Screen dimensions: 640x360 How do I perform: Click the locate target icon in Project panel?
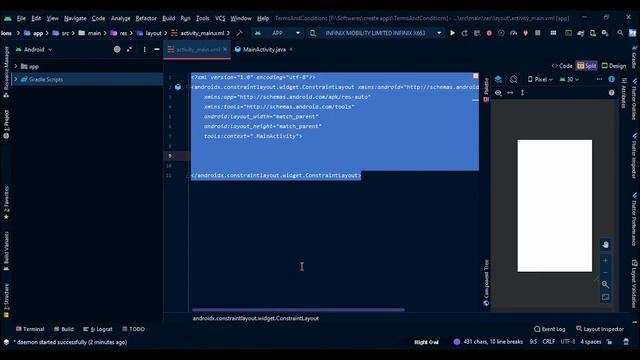(117, 49)
